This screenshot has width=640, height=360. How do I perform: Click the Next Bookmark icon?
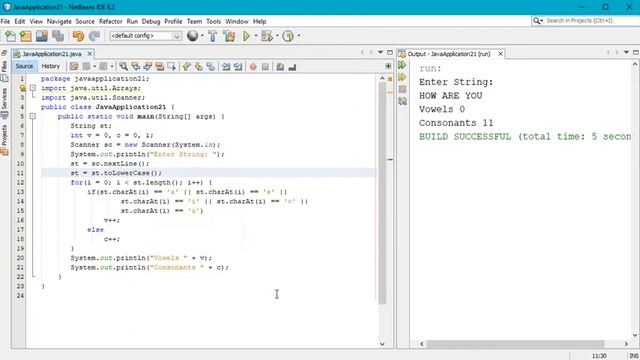(x=199, y=67)
